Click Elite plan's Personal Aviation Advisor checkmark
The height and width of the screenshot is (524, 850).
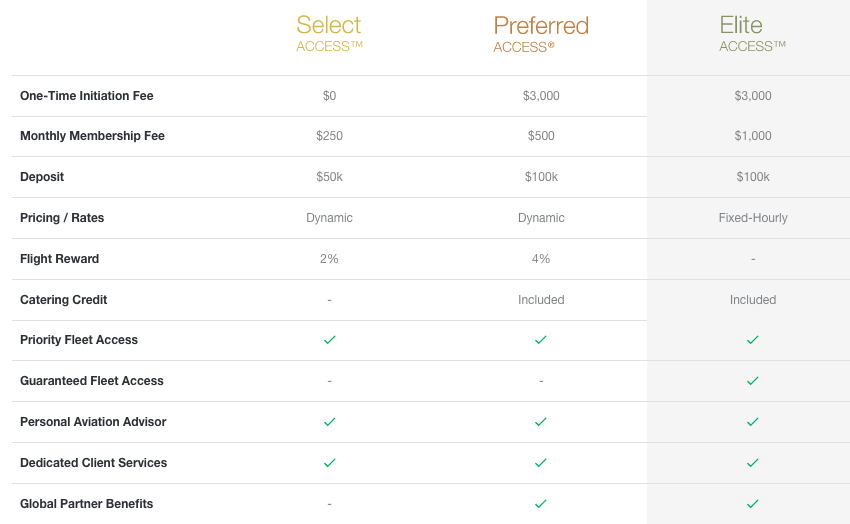coord(753,422)
